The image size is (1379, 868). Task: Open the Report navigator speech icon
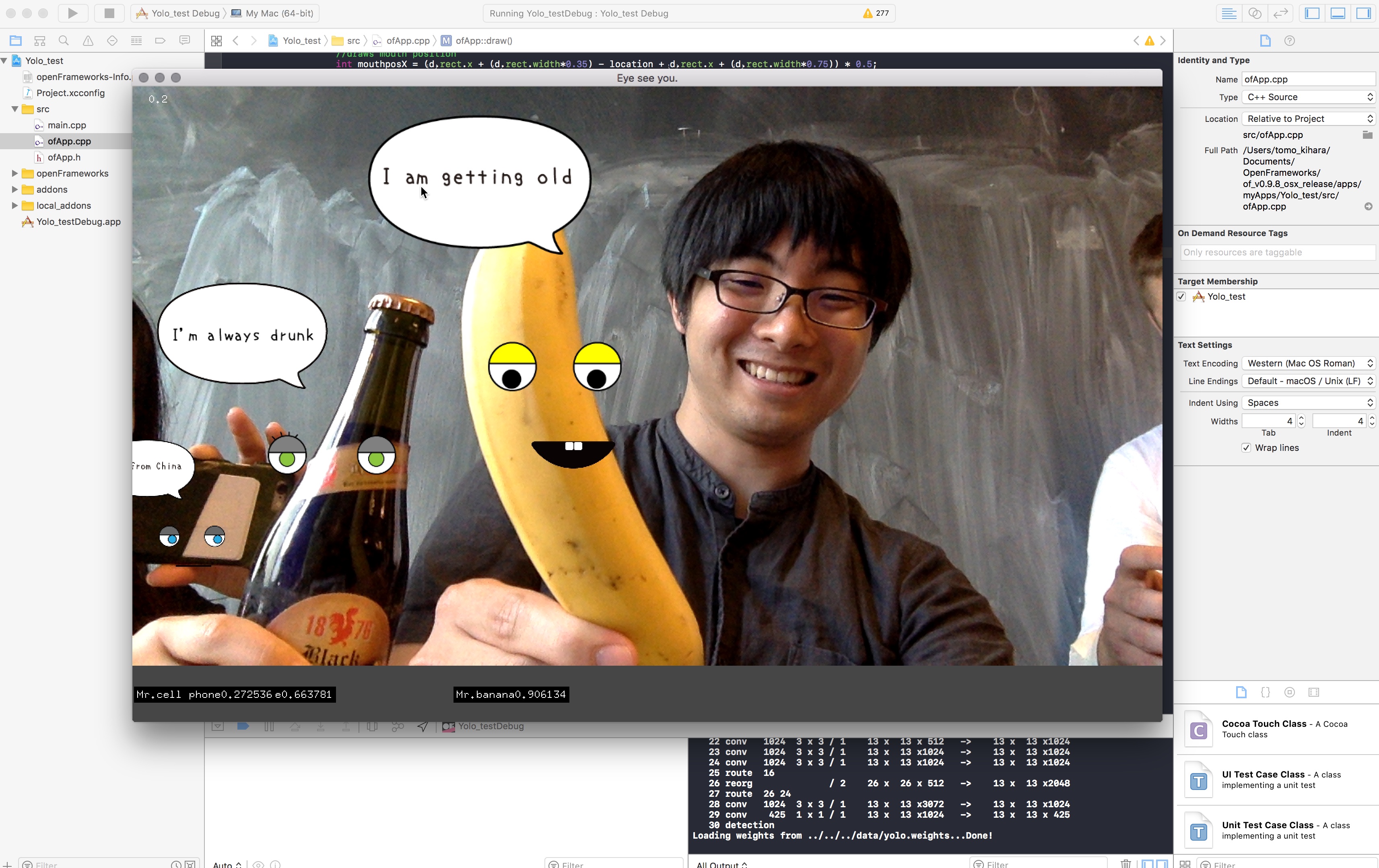[184, 41]
